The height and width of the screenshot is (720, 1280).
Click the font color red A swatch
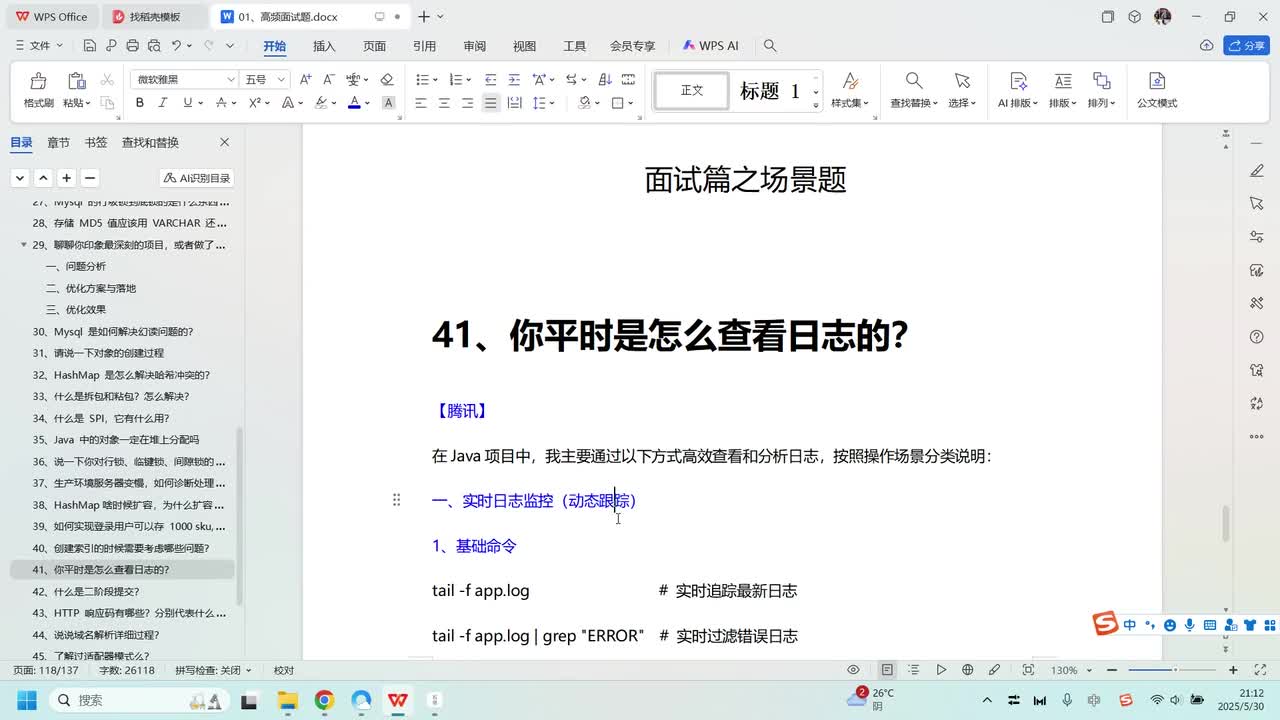click(353, 103)
